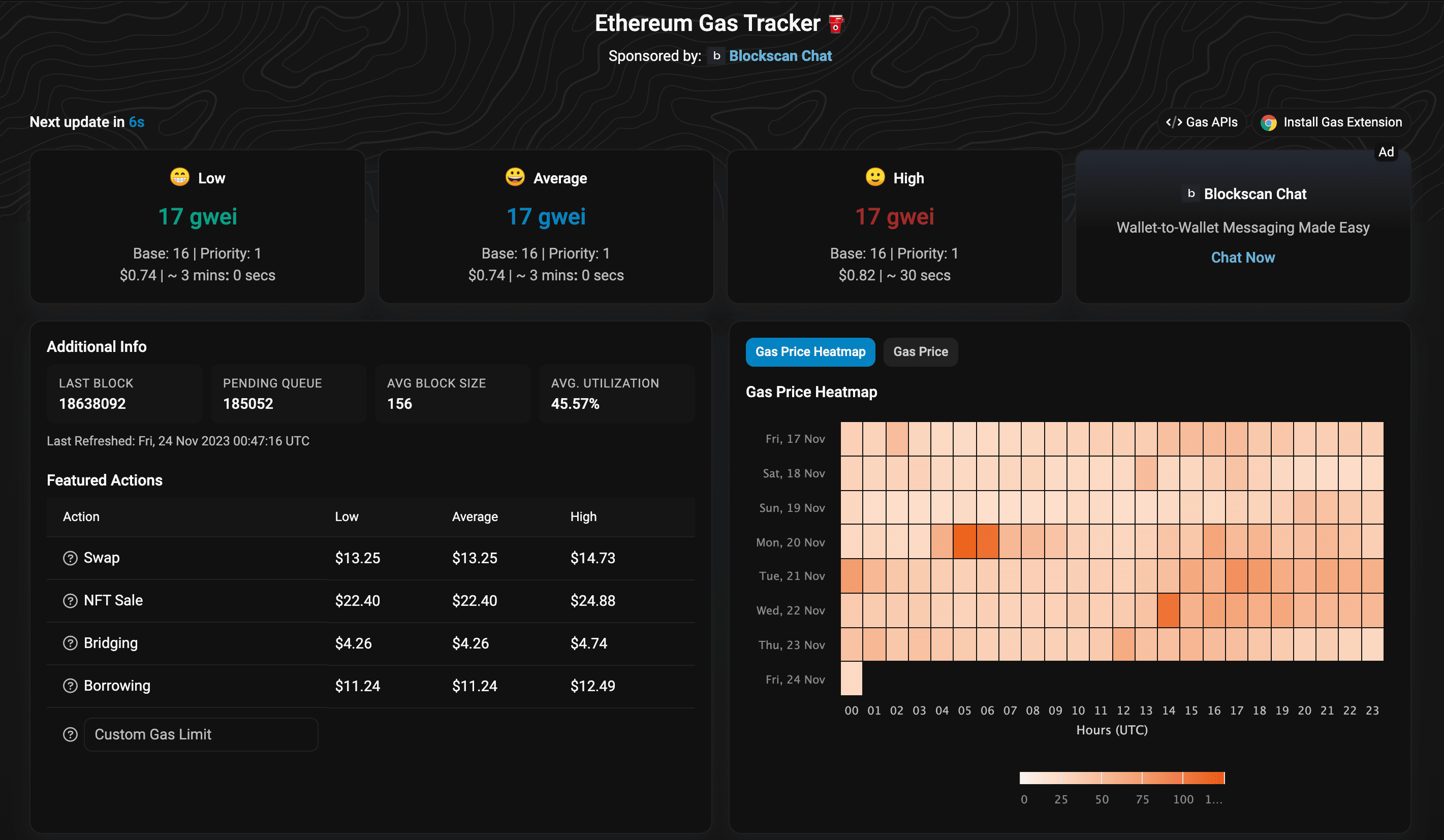This screenshot has width=1444, height=840.
Task: Click the Mon, 20 Nov heatmap row label
Action: point(790,542)
